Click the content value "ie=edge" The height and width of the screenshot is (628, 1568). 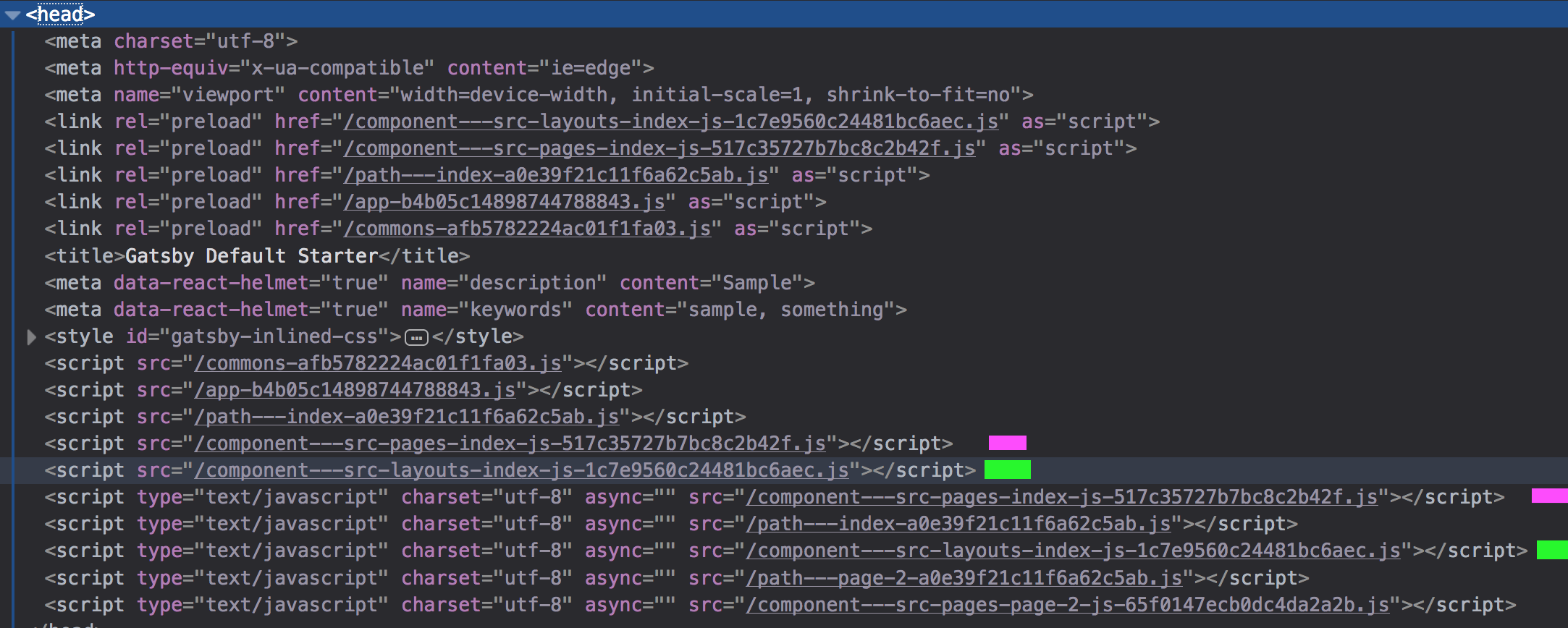tap(591, 68)
